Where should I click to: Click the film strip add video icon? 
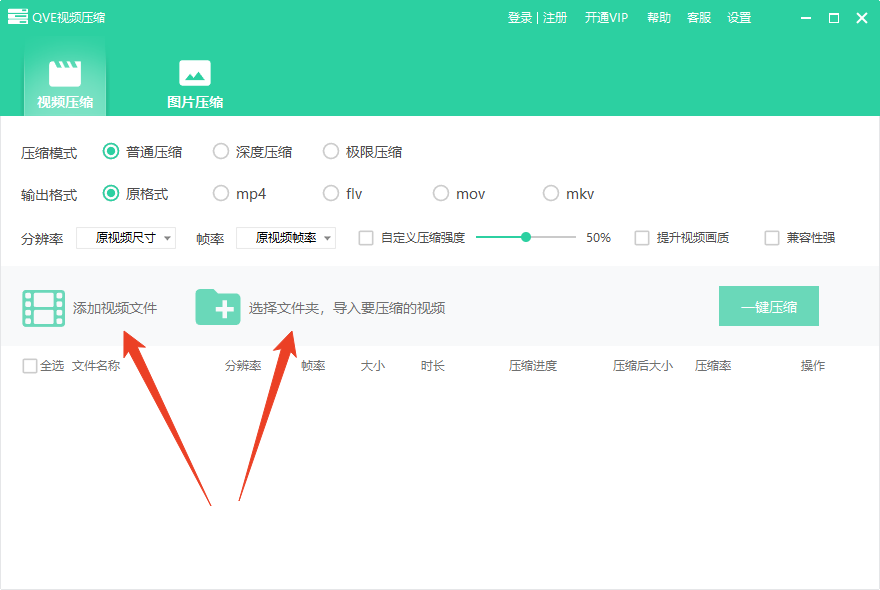pyautogui.click(x=43, y=308)
